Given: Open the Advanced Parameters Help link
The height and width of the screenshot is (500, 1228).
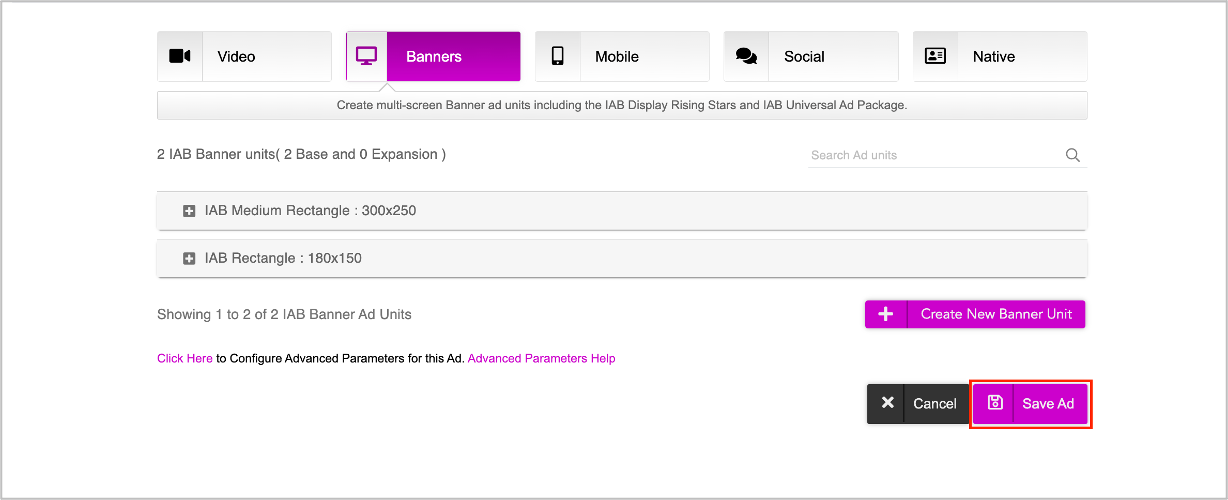Looking at the screenshot, I should [x=542, y=358].
